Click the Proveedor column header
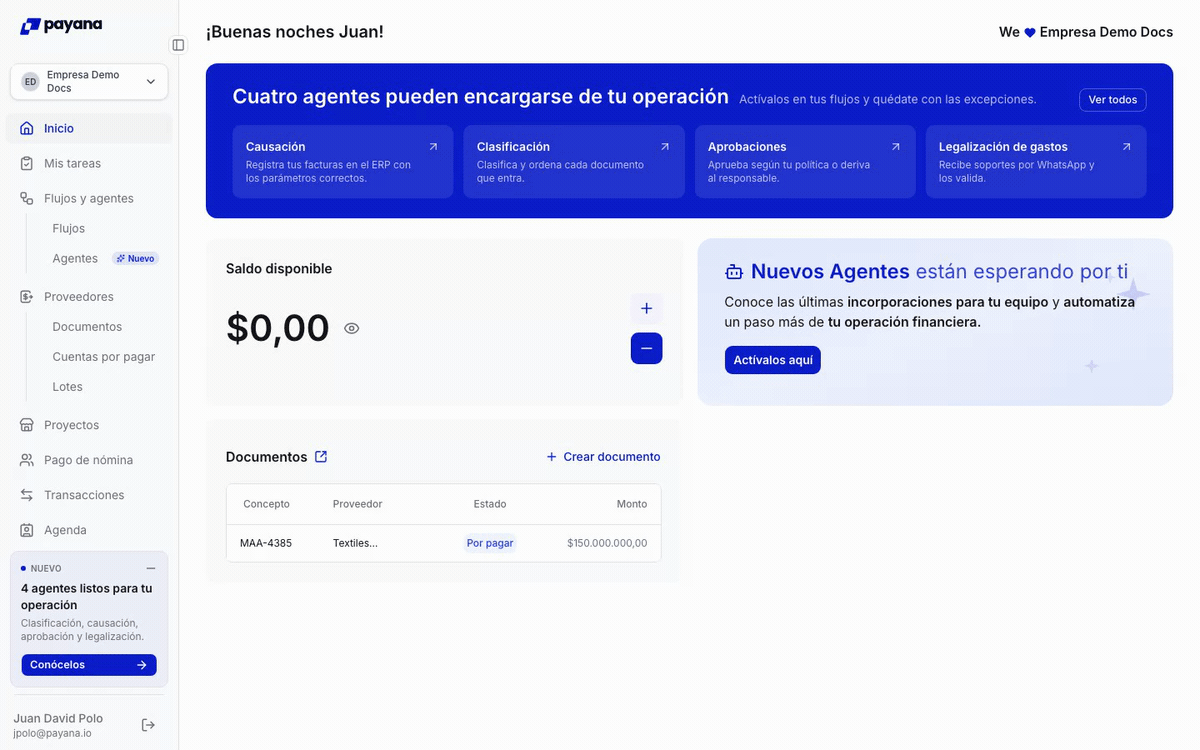Viewport: 1200px width, 750px height. point(357,504)
